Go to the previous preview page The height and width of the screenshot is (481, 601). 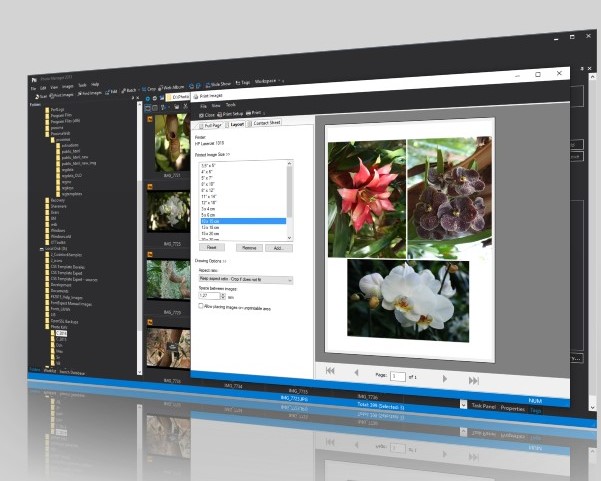click(x=356, y=372)
